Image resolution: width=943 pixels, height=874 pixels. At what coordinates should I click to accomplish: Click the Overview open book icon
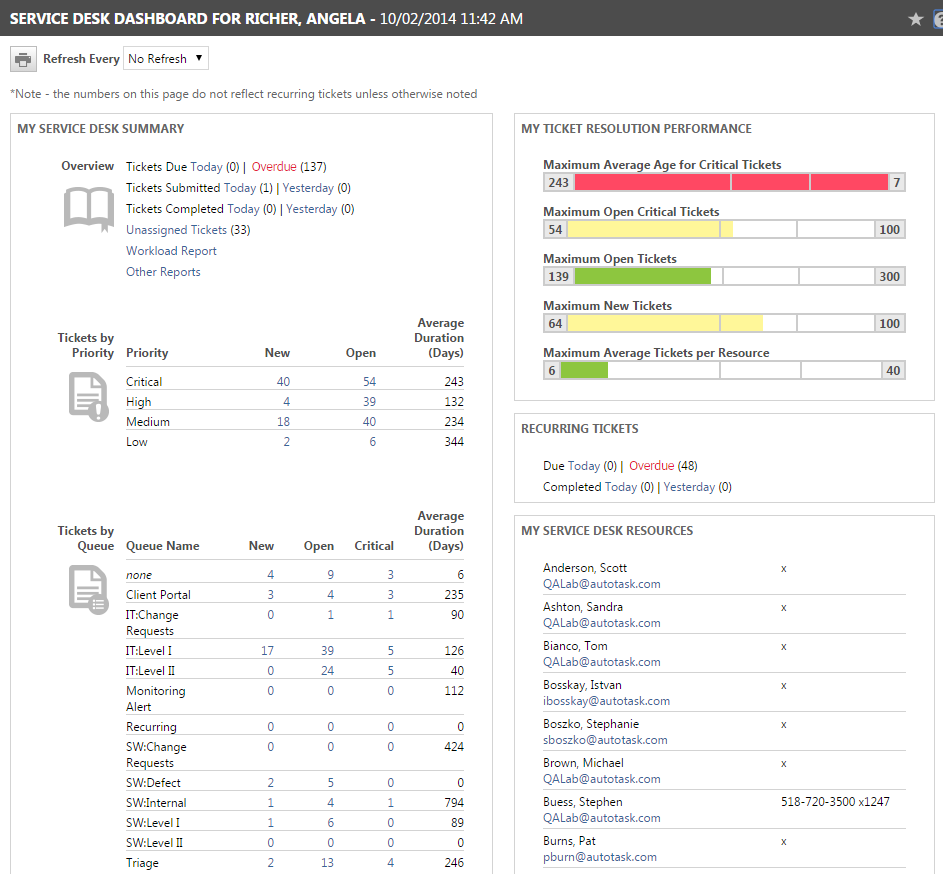pyautogui.click(x=88, y=209)
